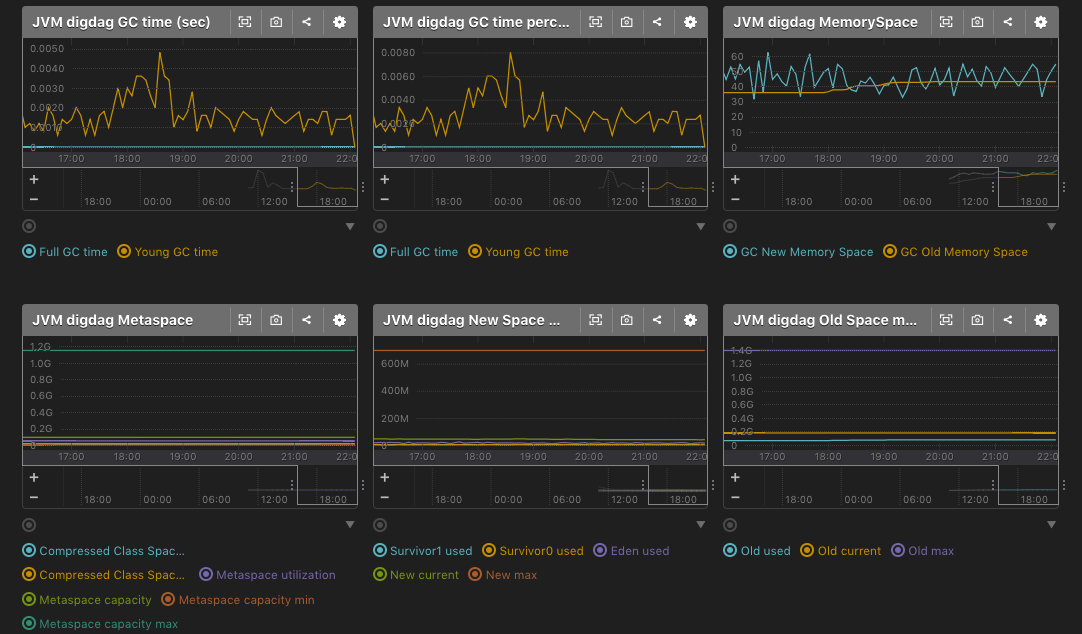Open gear settings on Old Space panel
Viewport: 1082px width, 634px height.
pos(1040,320)
